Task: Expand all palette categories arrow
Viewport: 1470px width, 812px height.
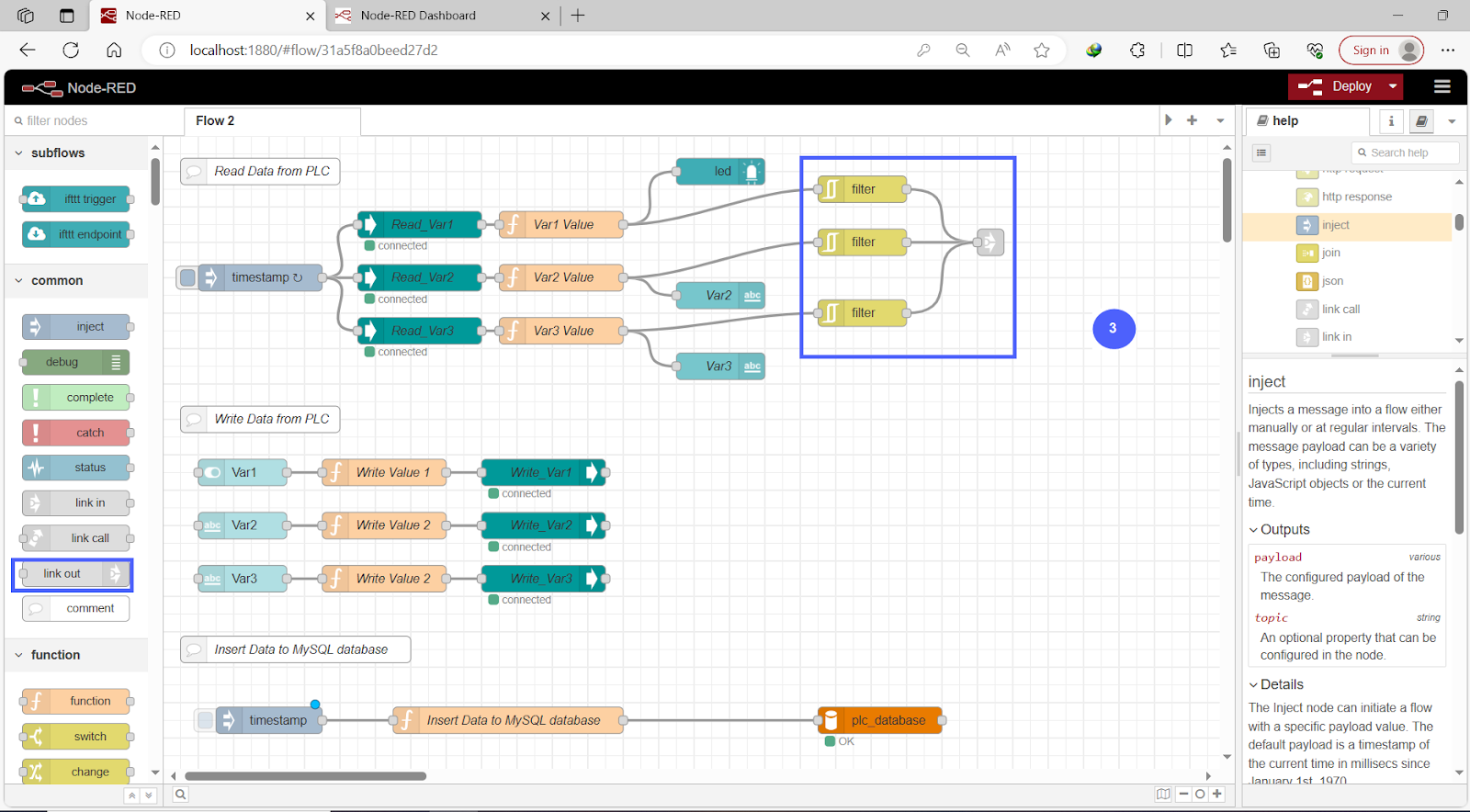Action: click(x=149, y=795)
